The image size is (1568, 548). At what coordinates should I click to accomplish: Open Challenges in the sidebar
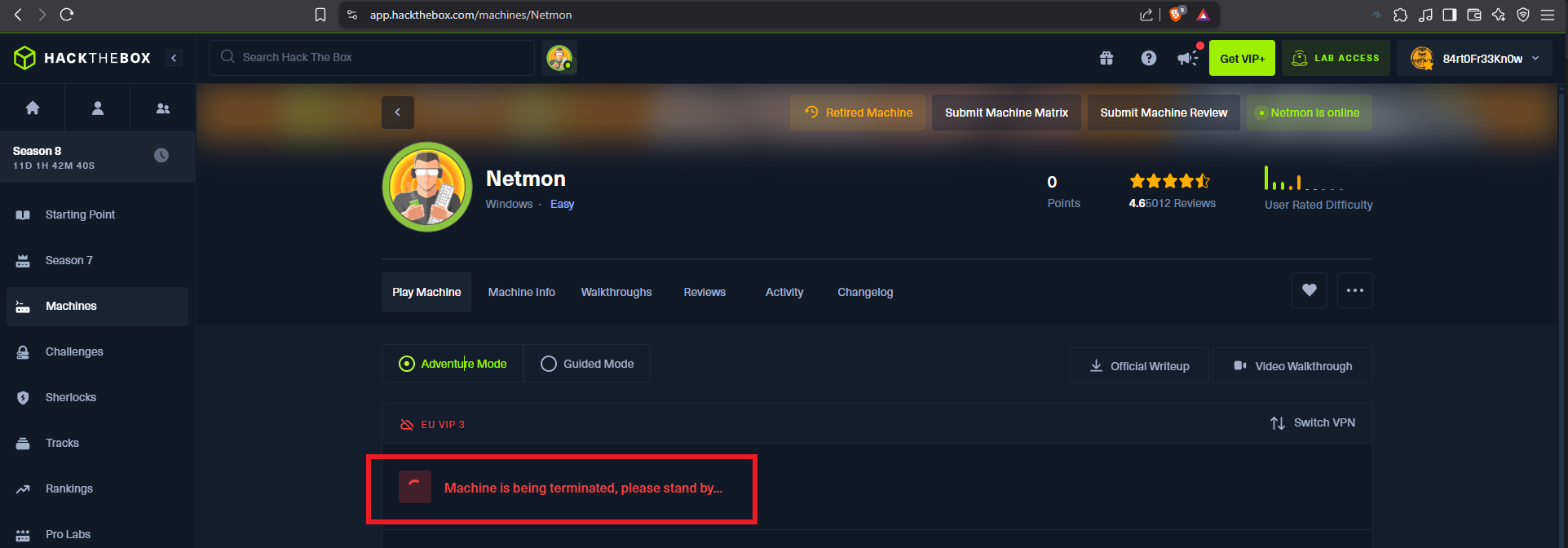(98, 351)
